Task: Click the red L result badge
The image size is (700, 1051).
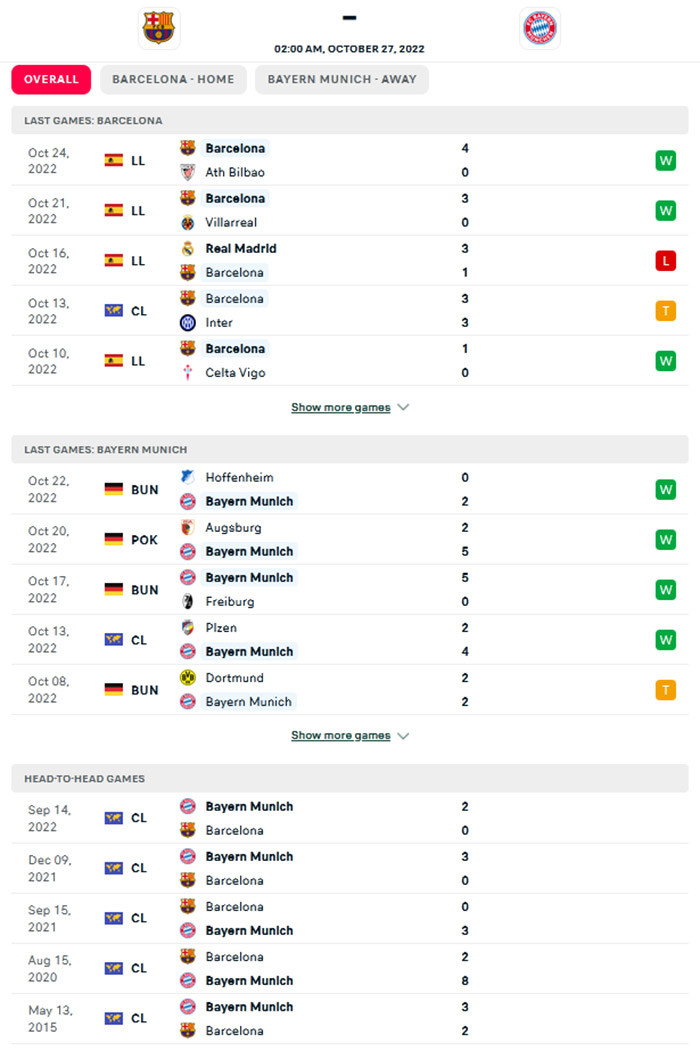Action: pos(665,261)
